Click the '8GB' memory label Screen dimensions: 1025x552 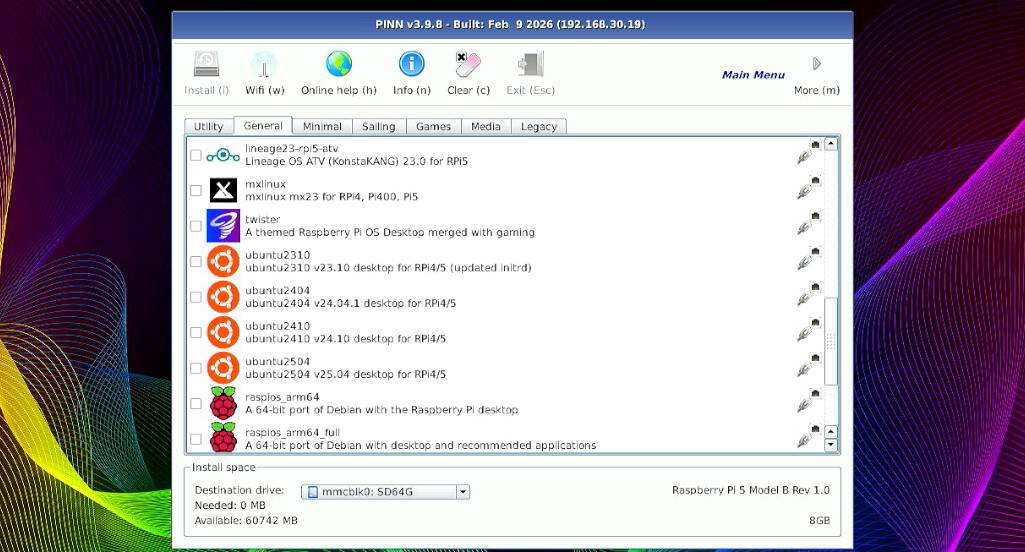point(819,521)
